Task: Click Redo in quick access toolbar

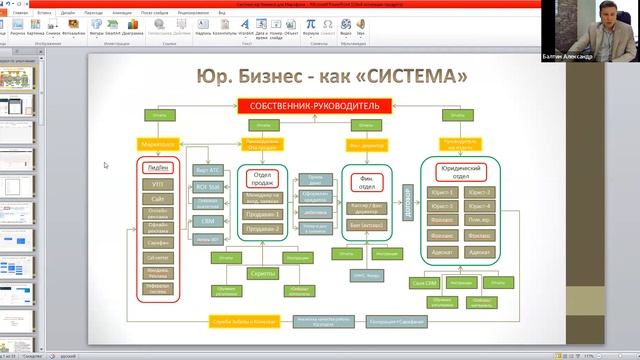Action: coord(19,4)
